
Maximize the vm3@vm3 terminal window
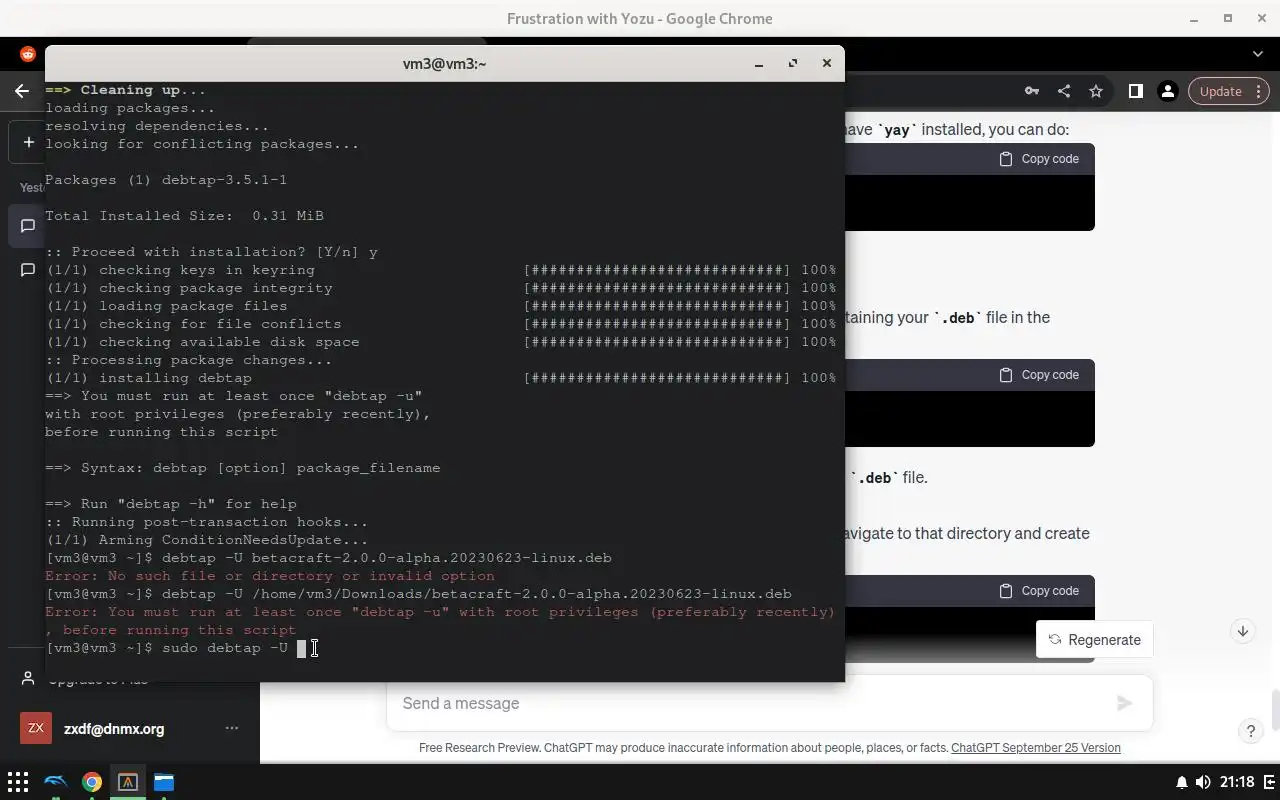(793, 63)
